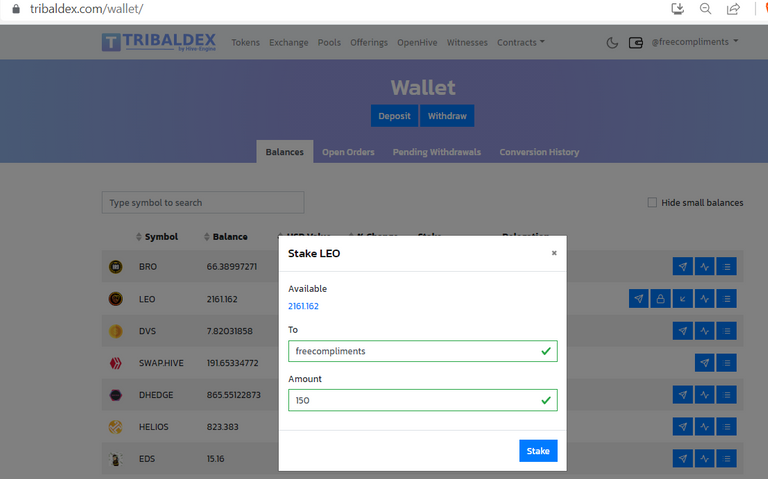Click the Tribaldex logo
This screenshot has width=768, height=479.
point(159,42)
